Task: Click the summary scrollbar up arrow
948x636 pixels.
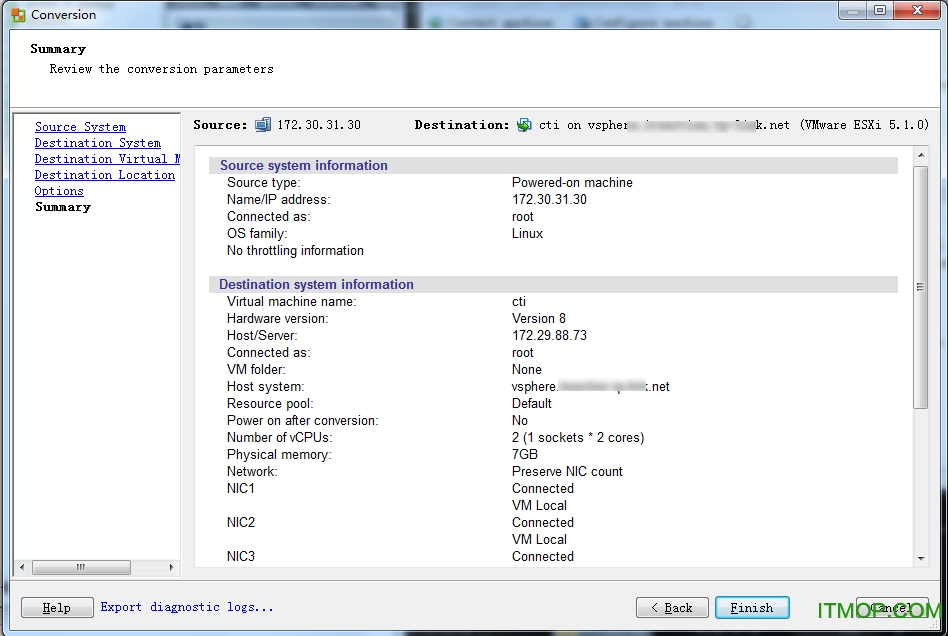Action: tap(921, 155)
